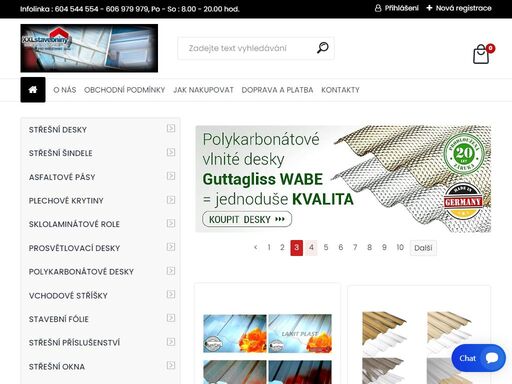512x384 pixels.
Task: Select Plechové krytiny category link
Action: (x=66, y=201)
